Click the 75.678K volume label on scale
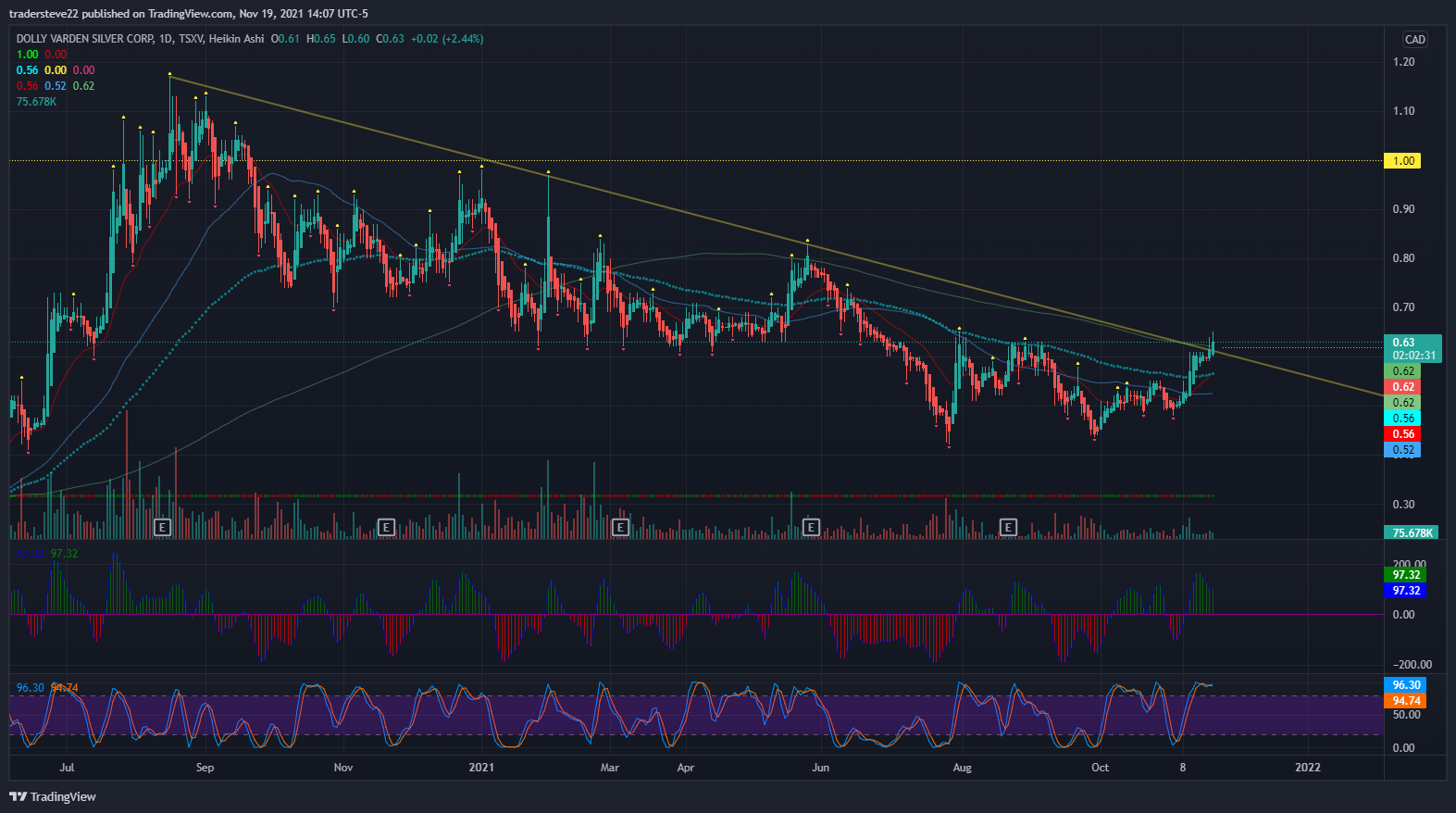Screen dimensions: 1456x813 click(x=1413, y=532)
